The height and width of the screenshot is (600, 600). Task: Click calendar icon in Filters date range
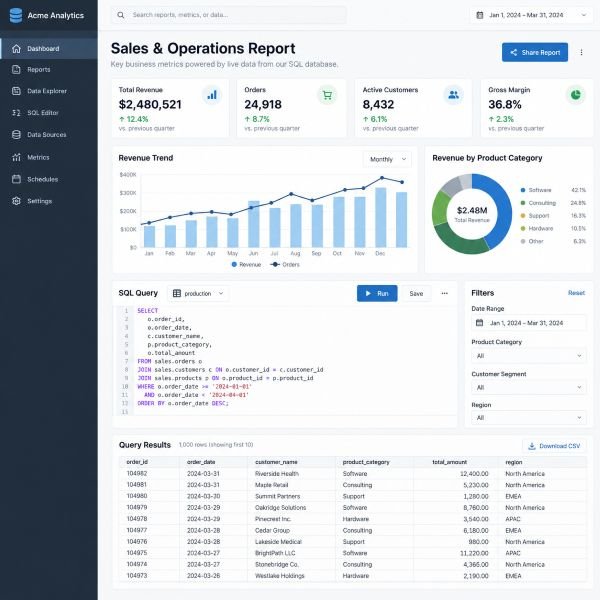(479, 323)
